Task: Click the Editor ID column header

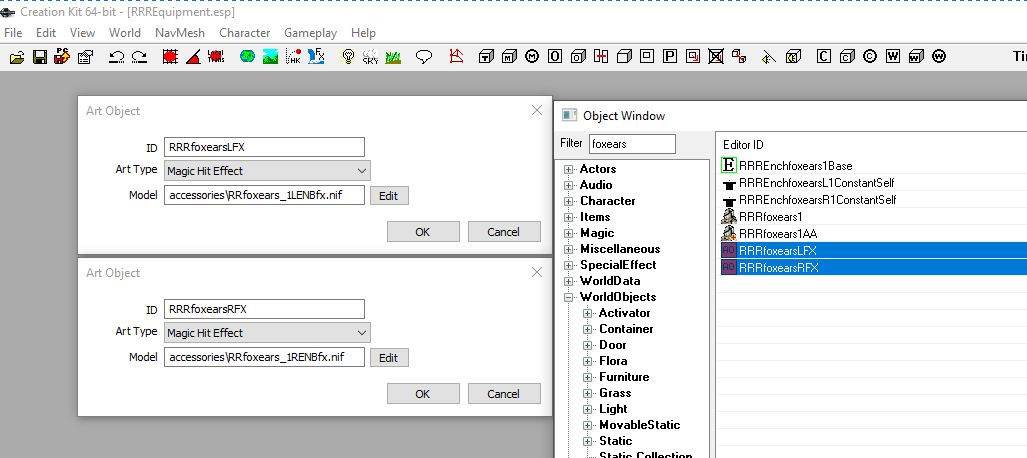Action: coord(743,145)
